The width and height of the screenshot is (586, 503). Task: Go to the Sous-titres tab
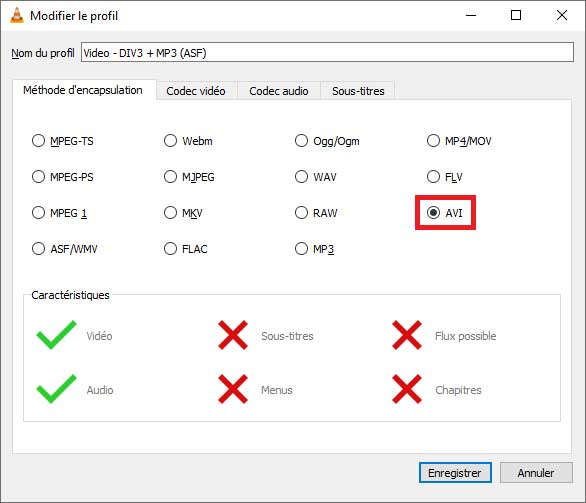coord(358,91)
